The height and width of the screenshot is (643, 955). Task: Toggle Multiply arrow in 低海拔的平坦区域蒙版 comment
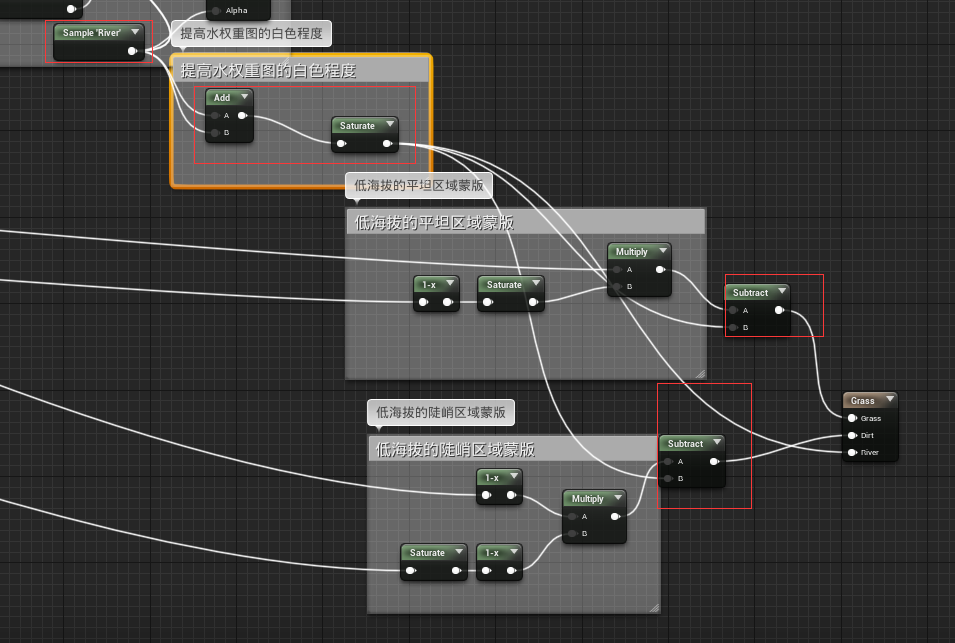point(663,250)
